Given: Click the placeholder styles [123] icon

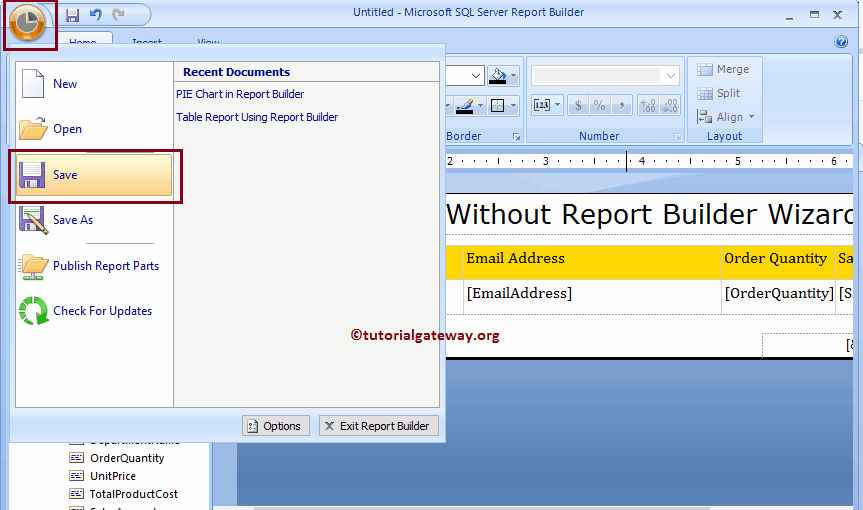Looking at the screenshot, I should pyautogui.click(x=542, y=105).
